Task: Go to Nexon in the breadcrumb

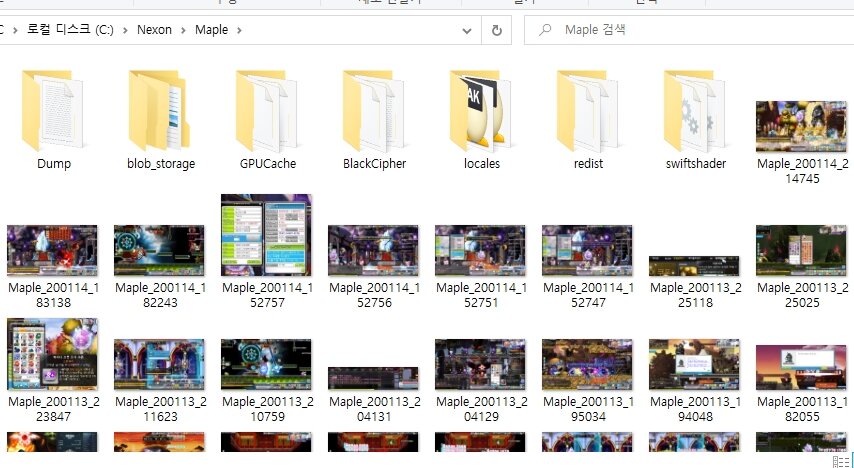Action: click(154, 30)
